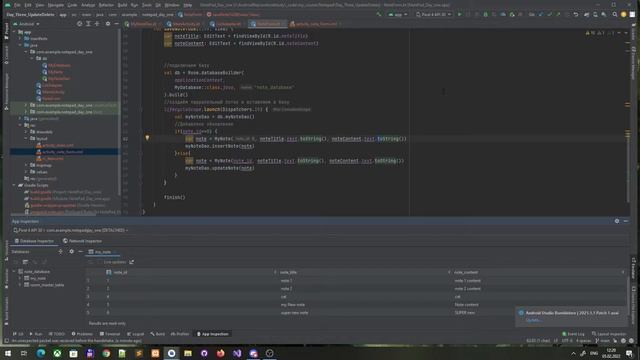Click the yellow lightbulb intention icon
The height and width of the screenshot is (360, 640).
click(147, 138)
